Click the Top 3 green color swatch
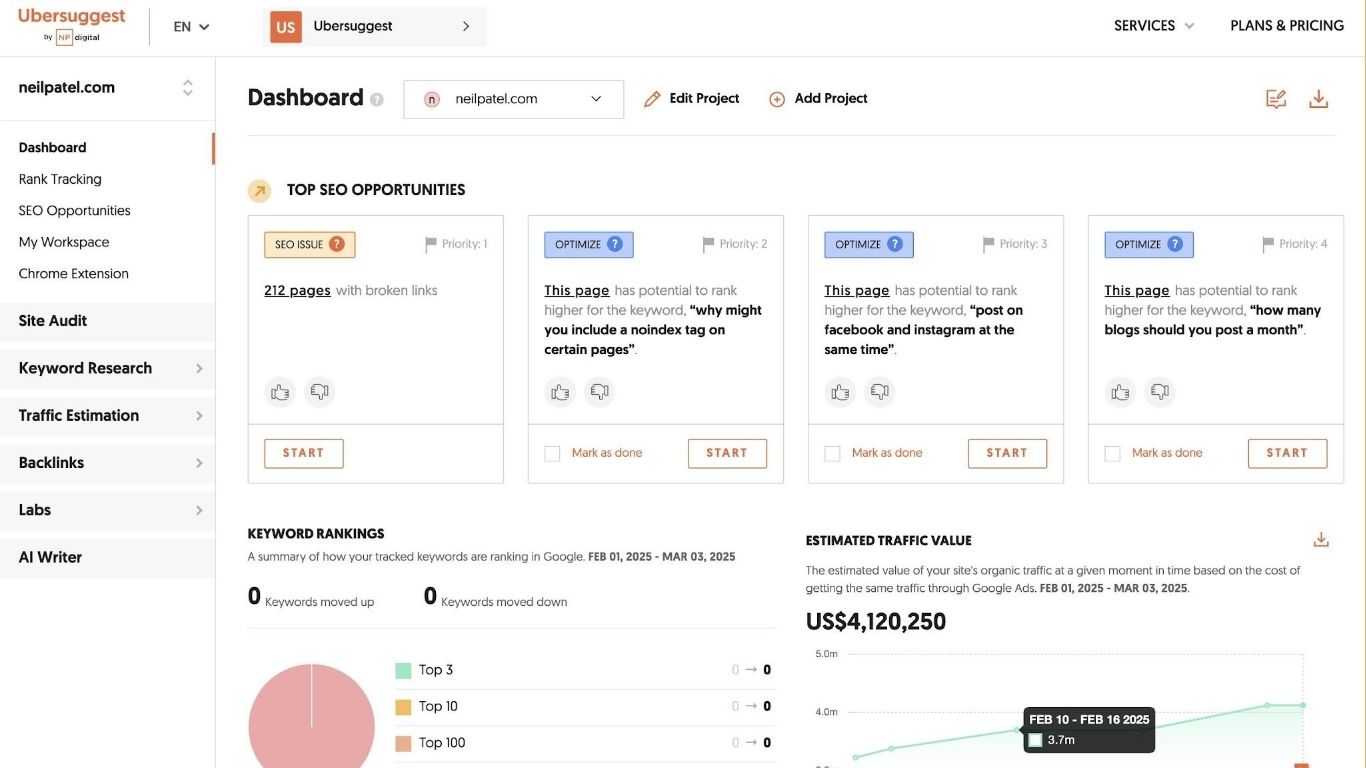Viewport: 1366px width, 768px height. click(403, 670)
